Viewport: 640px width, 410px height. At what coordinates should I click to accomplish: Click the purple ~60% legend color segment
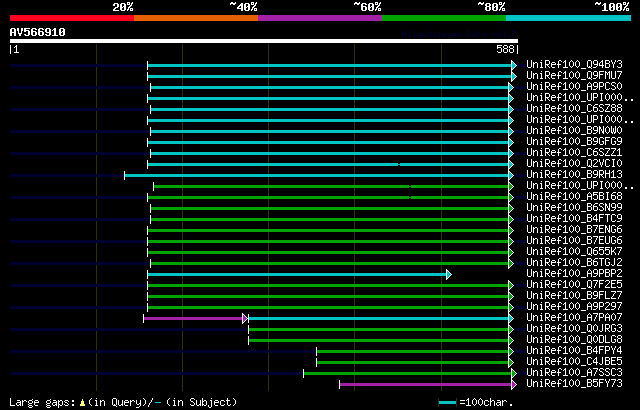[320, 18]
